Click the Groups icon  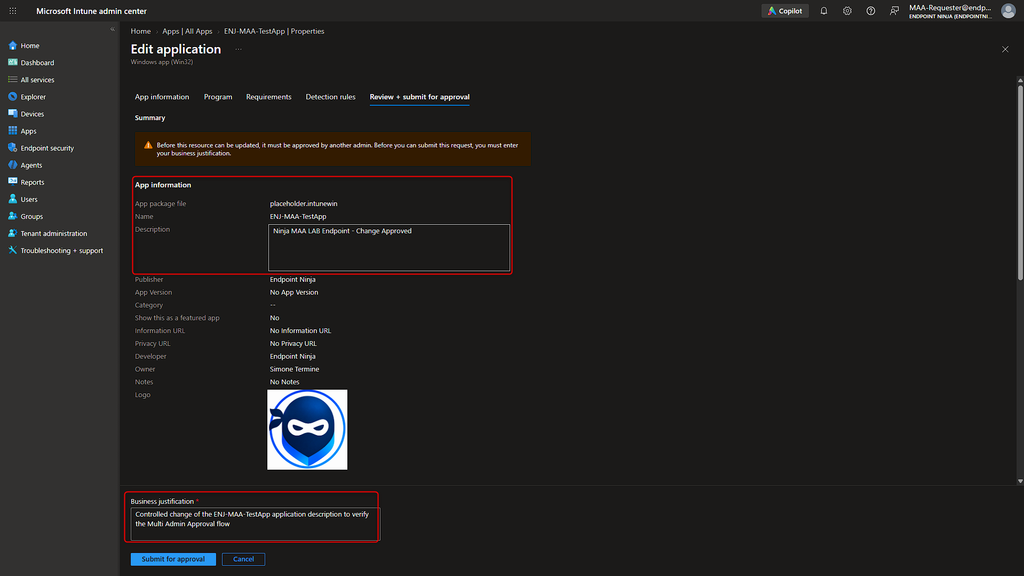pyautogui.click(x=12, y=216)
